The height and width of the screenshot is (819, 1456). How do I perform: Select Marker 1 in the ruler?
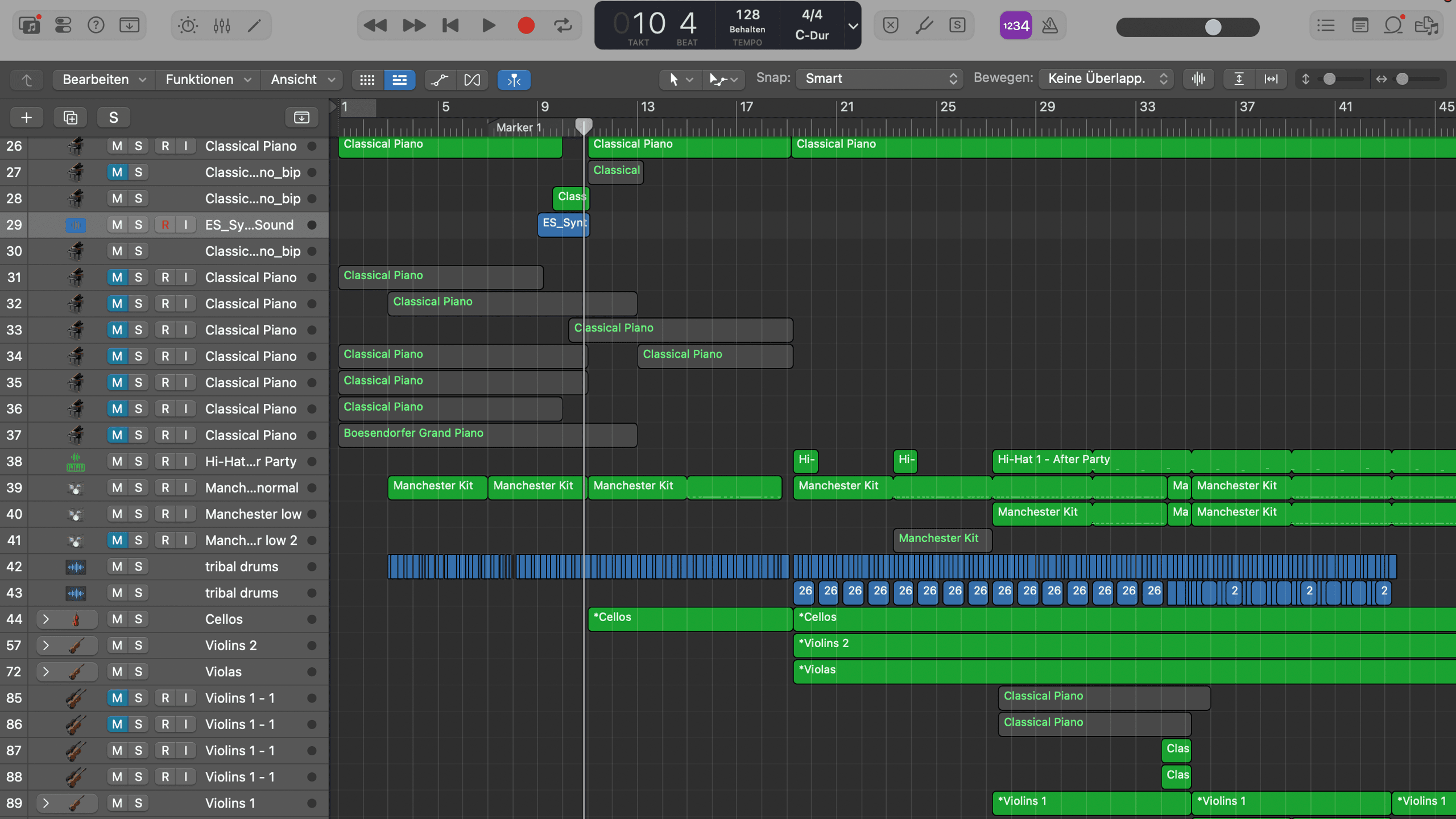(x=519, y=127)
